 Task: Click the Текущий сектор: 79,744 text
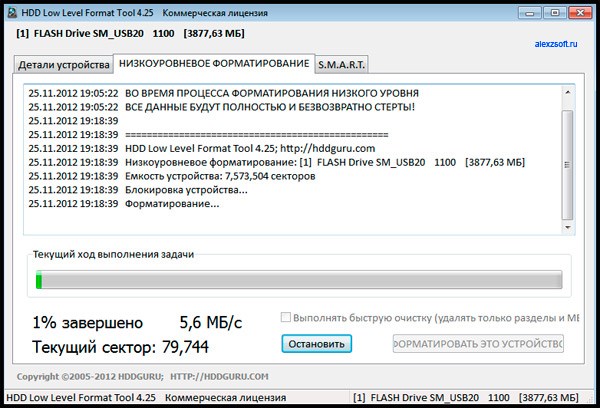121,347
